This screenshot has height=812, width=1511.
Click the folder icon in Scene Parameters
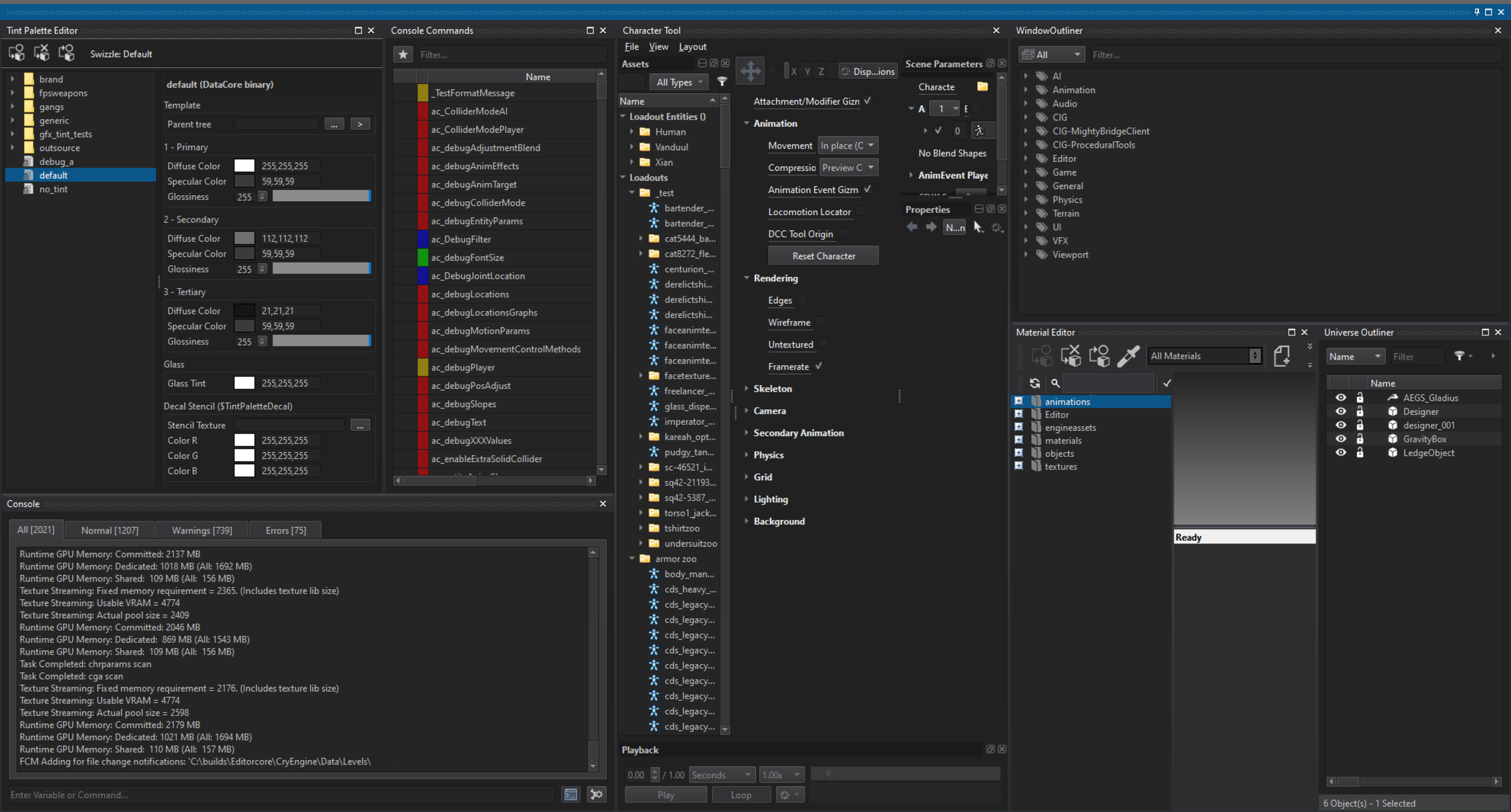pyautogui.click(x=982, y=87)
